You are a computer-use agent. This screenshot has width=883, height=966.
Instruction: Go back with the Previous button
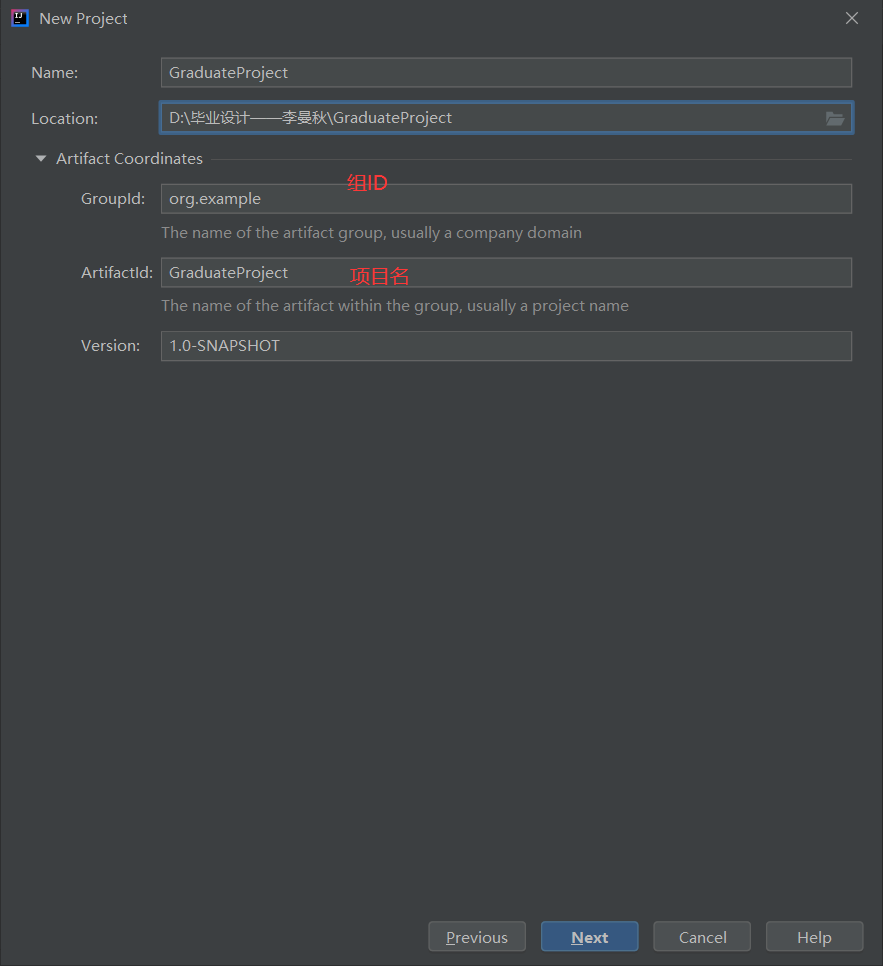coord(477,937)
